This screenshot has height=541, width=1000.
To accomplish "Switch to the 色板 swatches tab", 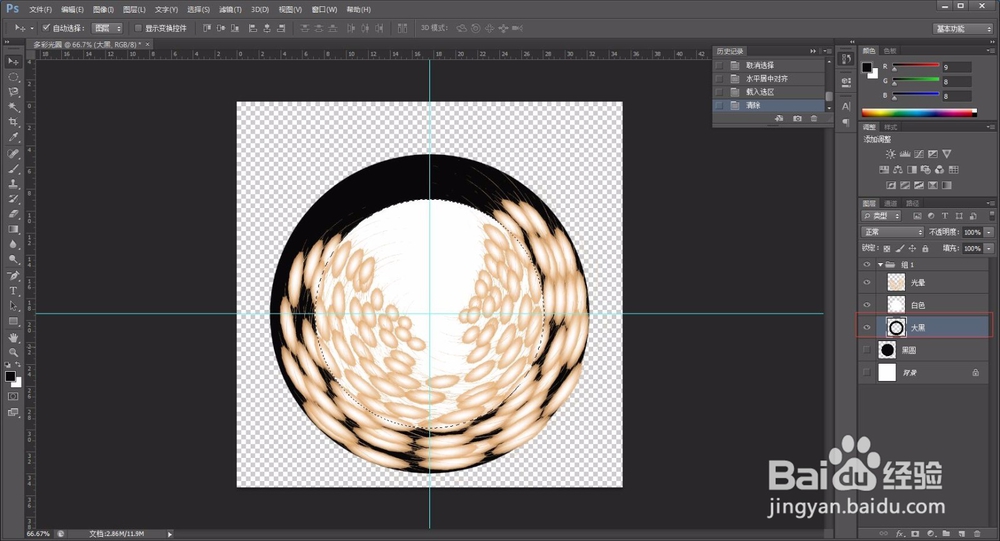I will [x=890, y=50].
